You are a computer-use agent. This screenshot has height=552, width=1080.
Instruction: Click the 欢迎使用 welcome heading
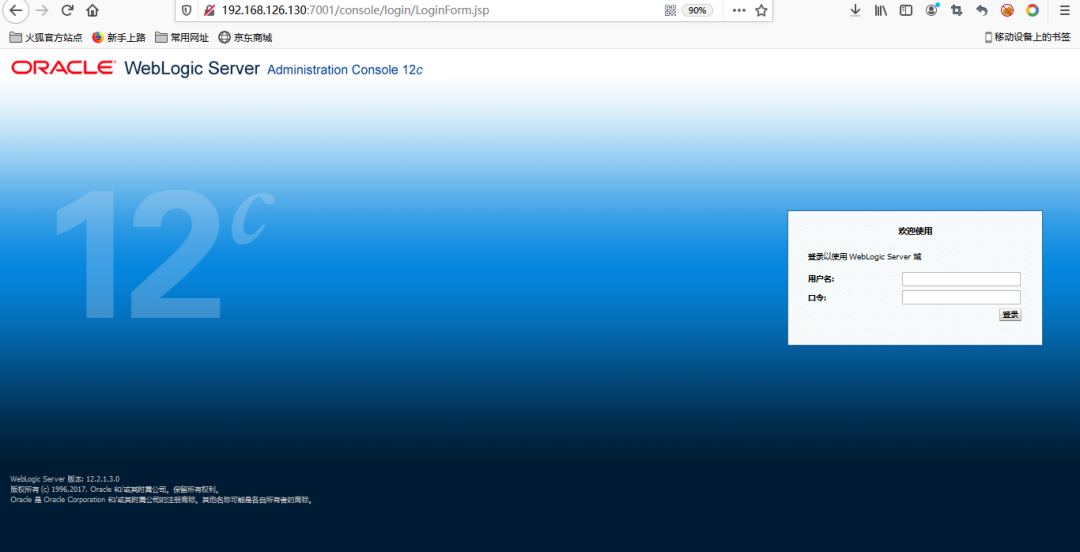point(915,232)
